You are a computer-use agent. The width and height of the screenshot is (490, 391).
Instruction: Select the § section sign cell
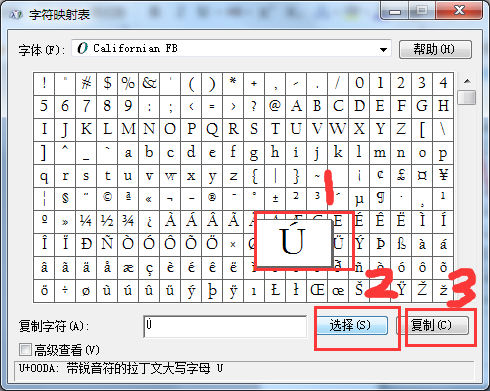tap(65, 198)
